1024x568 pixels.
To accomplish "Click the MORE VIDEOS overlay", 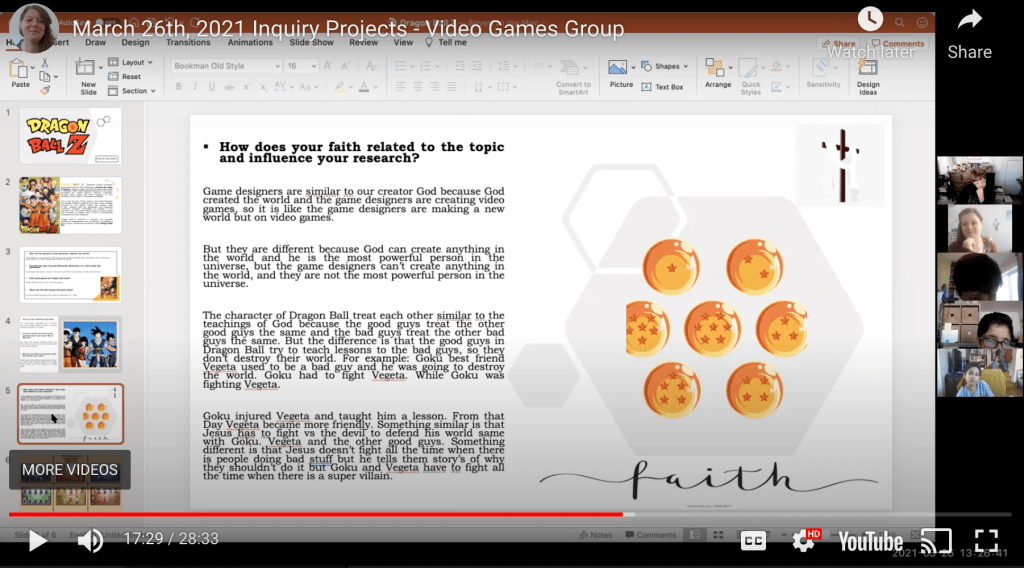I will pyautogui.click(x=70, y=469).
